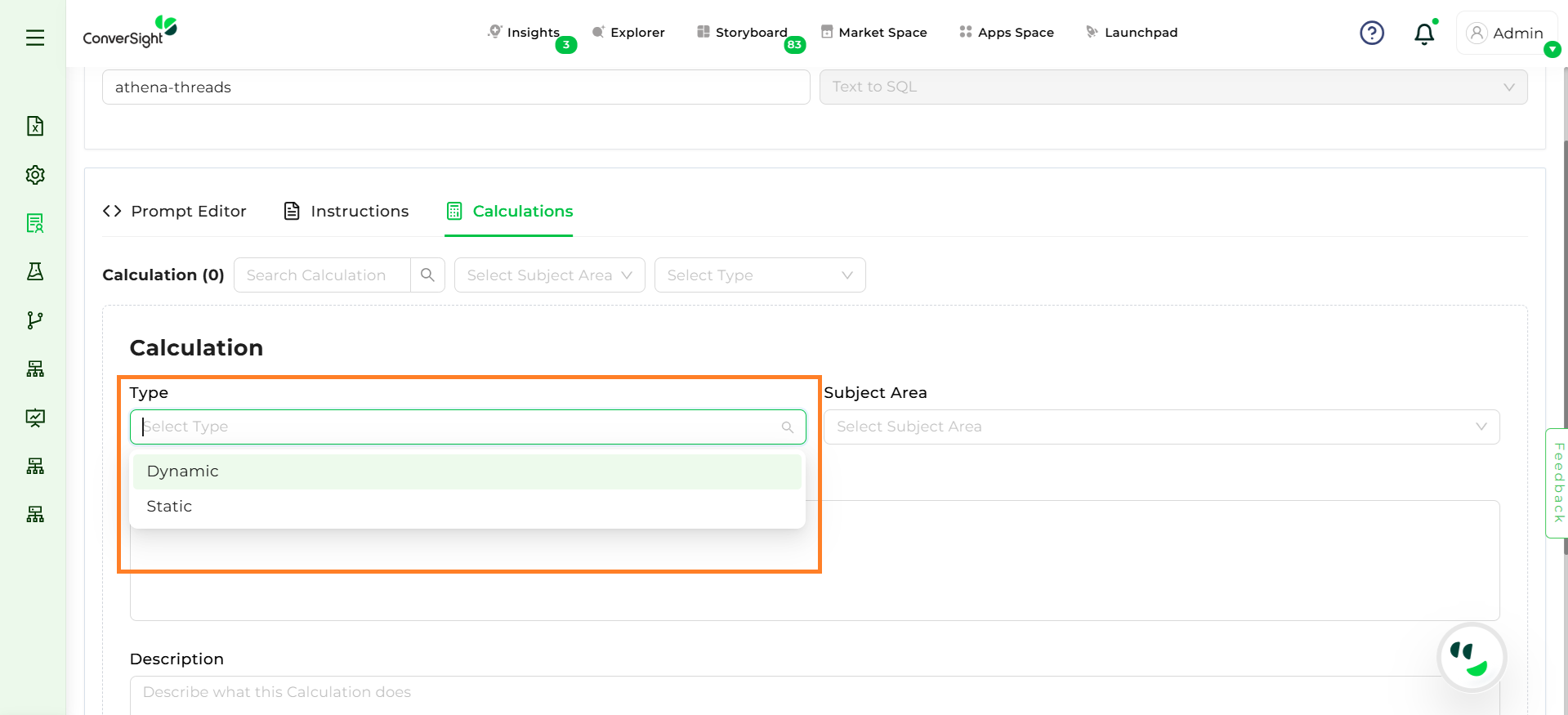Expand the Select Type filter dropdown
The image size is (1568, 715).
pos(759,275)
